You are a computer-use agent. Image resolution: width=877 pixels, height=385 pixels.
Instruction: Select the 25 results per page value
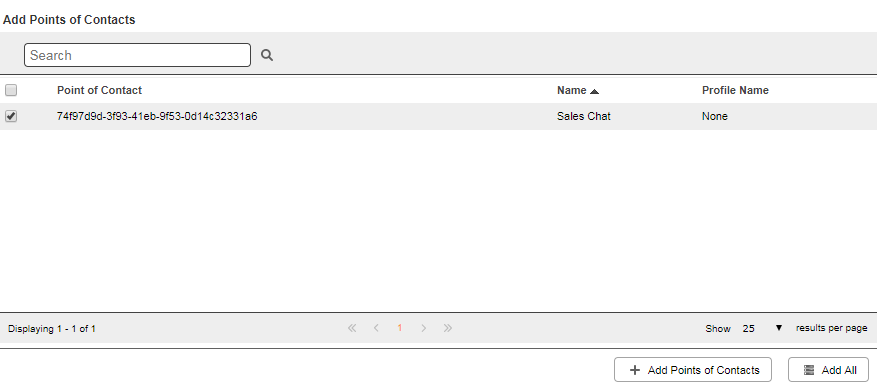[748, 328]
